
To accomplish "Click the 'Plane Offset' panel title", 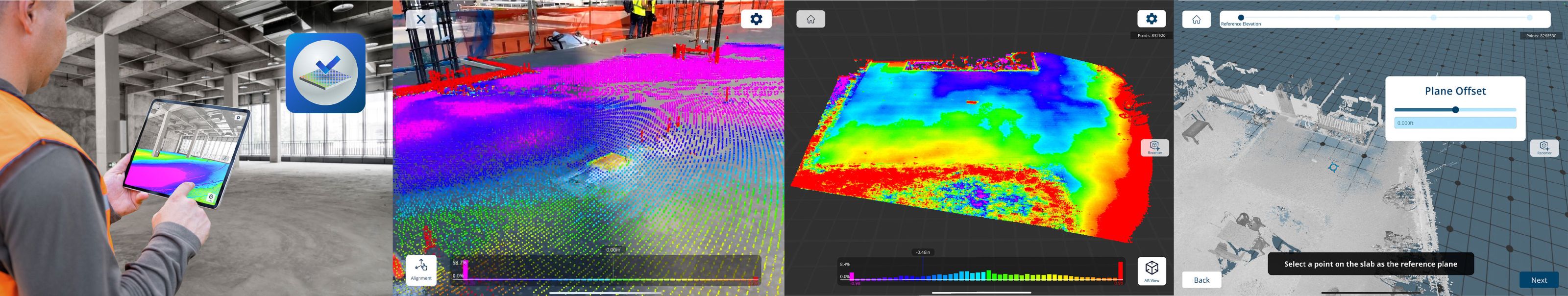I will point(1455,91).
